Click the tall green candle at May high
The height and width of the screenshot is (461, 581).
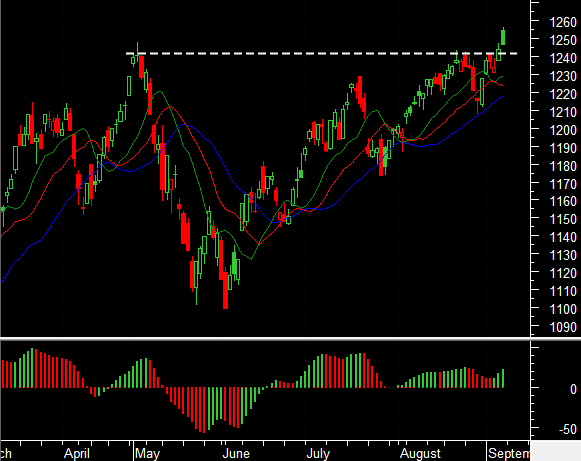(129, 86)
